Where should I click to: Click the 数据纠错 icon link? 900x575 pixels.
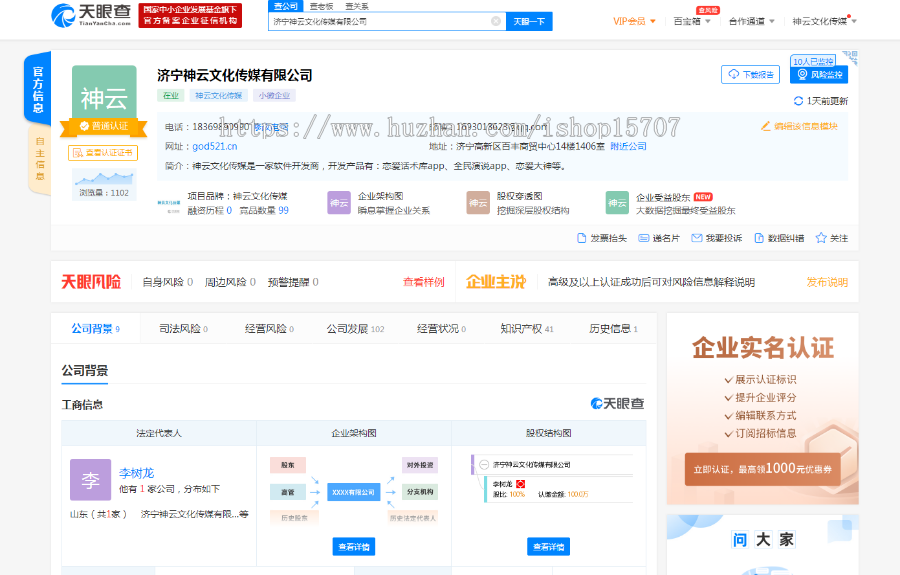click(779, 238)
